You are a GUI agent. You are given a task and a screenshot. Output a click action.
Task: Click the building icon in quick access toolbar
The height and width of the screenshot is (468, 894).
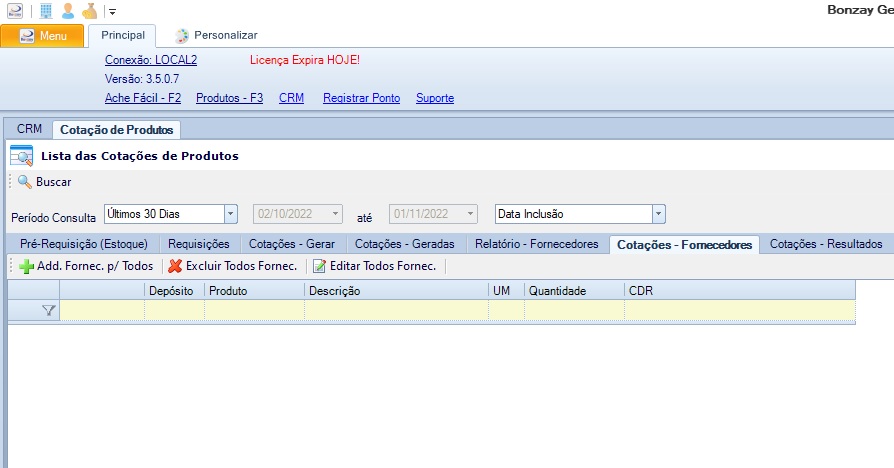click(46, 11)
